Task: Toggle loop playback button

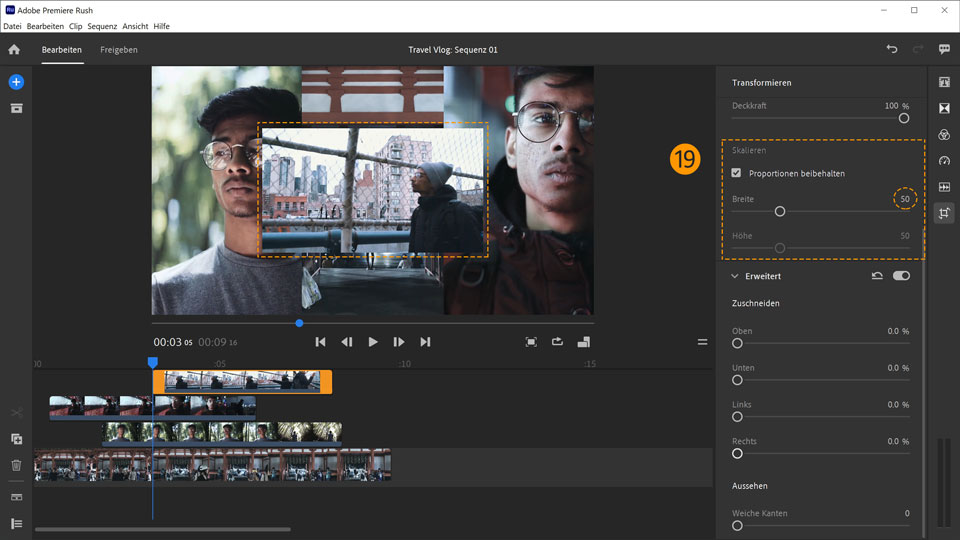Action: click(x=557, y=342)
